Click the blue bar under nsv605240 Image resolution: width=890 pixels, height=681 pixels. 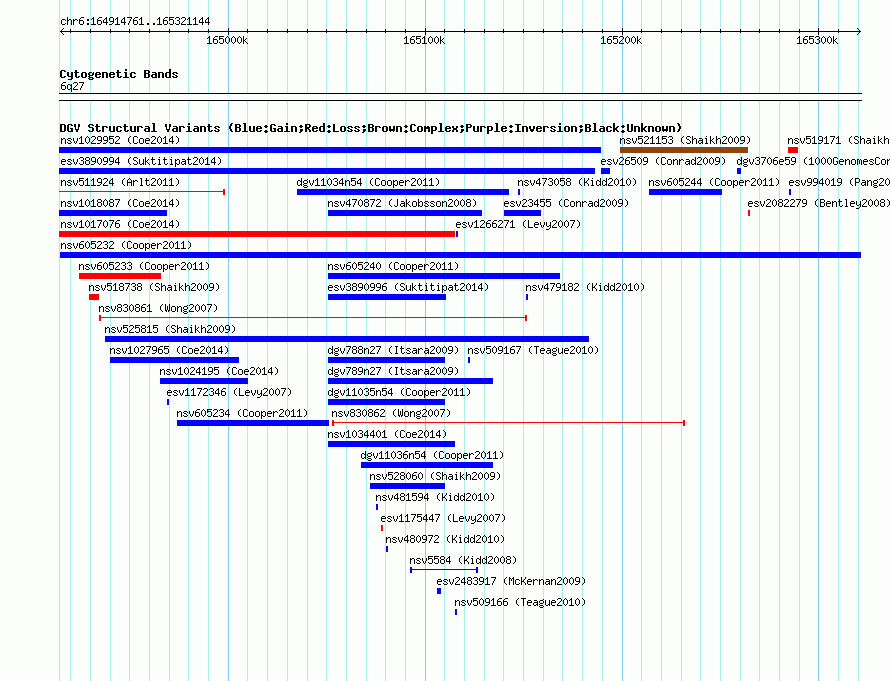tap(443, 276)
